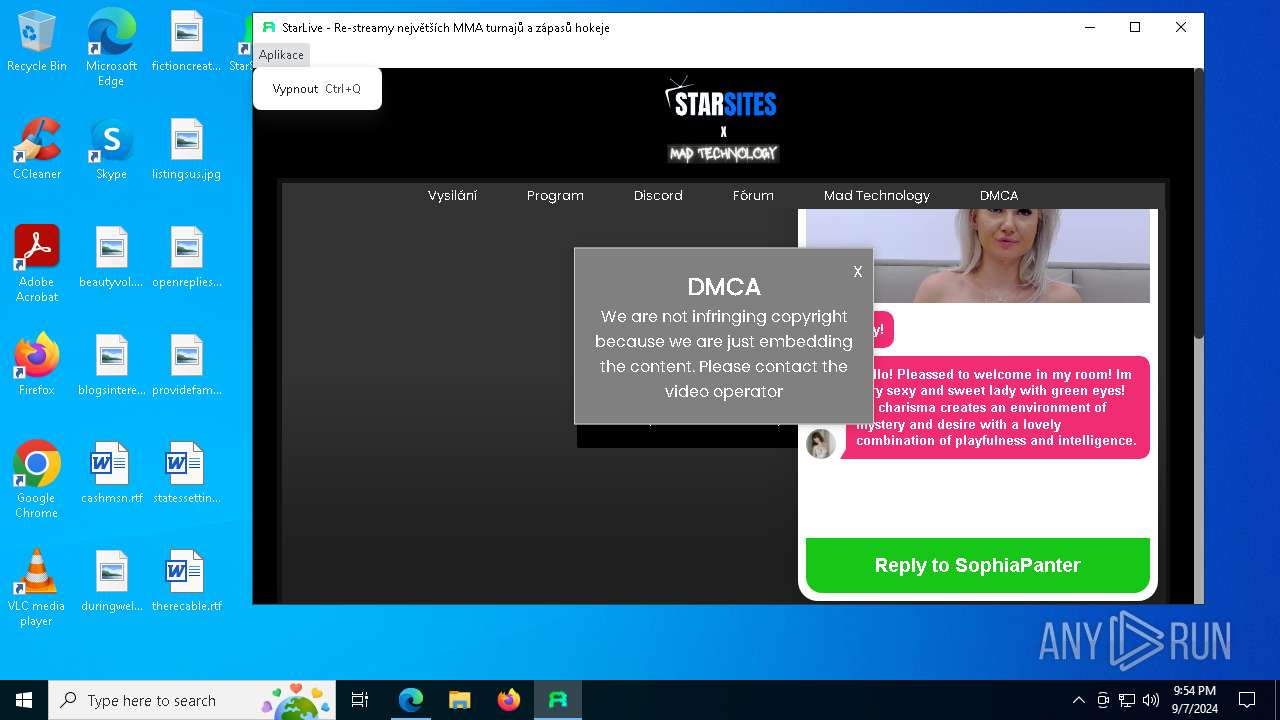Click the taskbar search box
The width and height of the screenshot is (1280, 720).
[194, 700]
